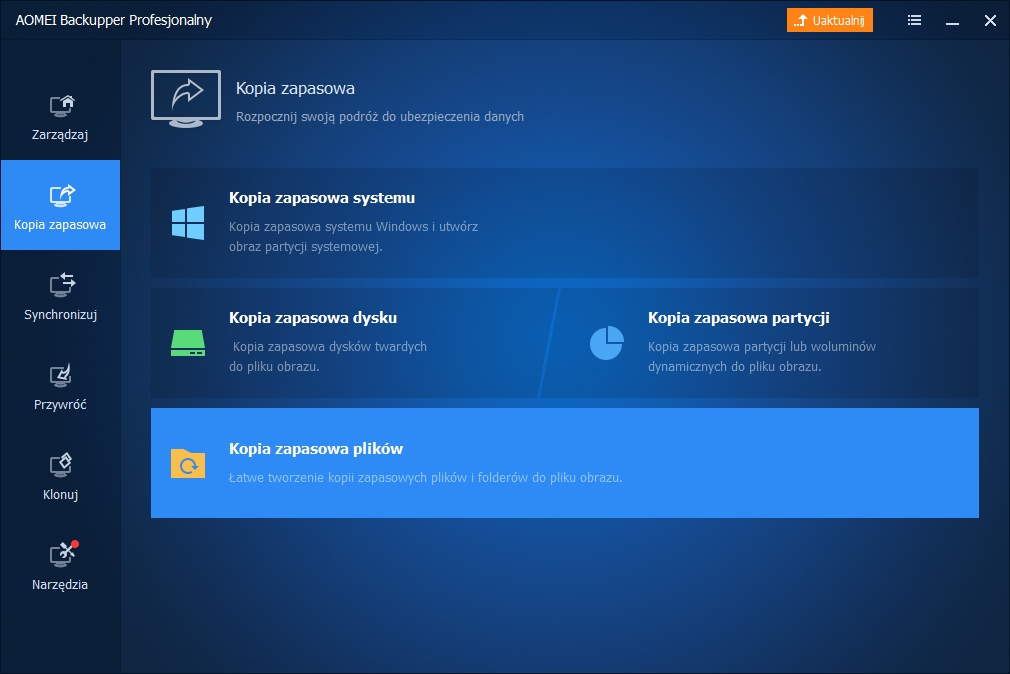Open the Zarządzaj sidebar icon
The image size is (1010, 674).
point(62,105)
